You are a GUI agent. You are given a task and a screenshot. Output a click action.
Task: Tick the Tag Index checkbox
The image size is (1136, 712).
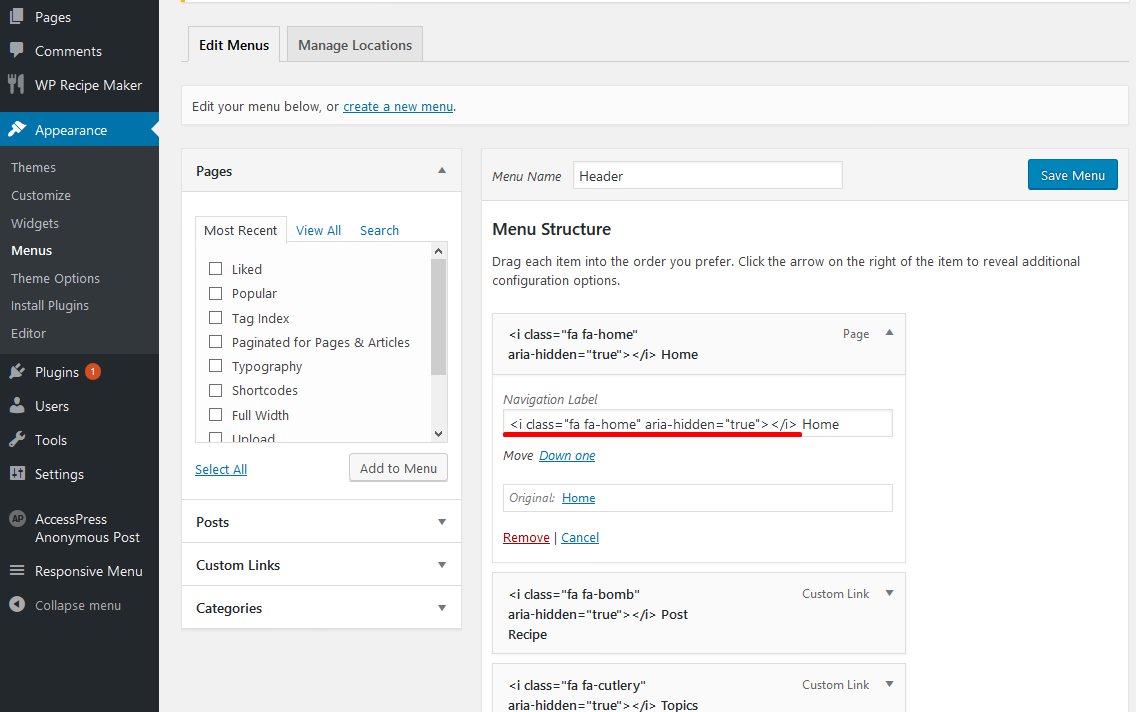point(215,318)
